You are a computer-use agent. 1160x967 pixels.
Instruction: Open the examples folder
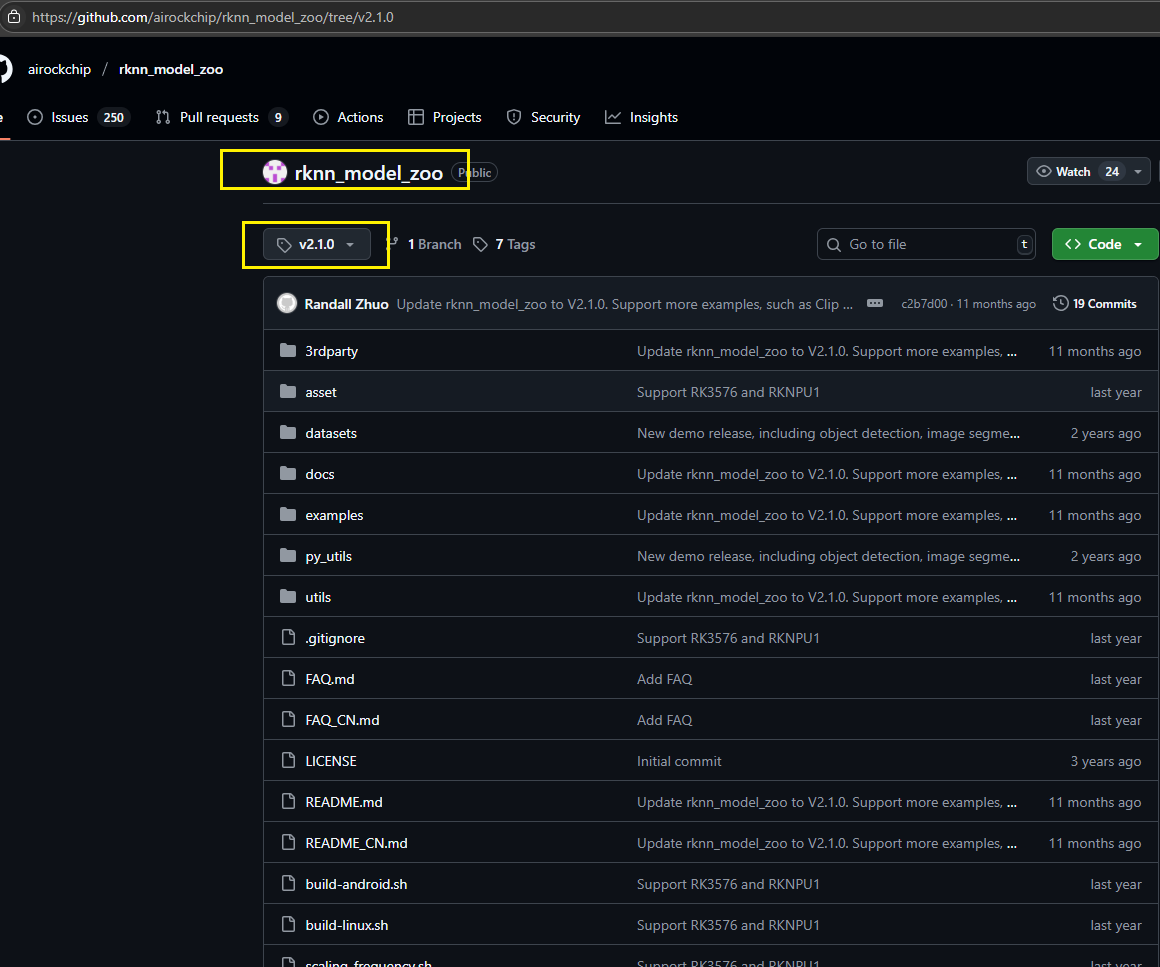pyautogui.click(x=334, y=516)
